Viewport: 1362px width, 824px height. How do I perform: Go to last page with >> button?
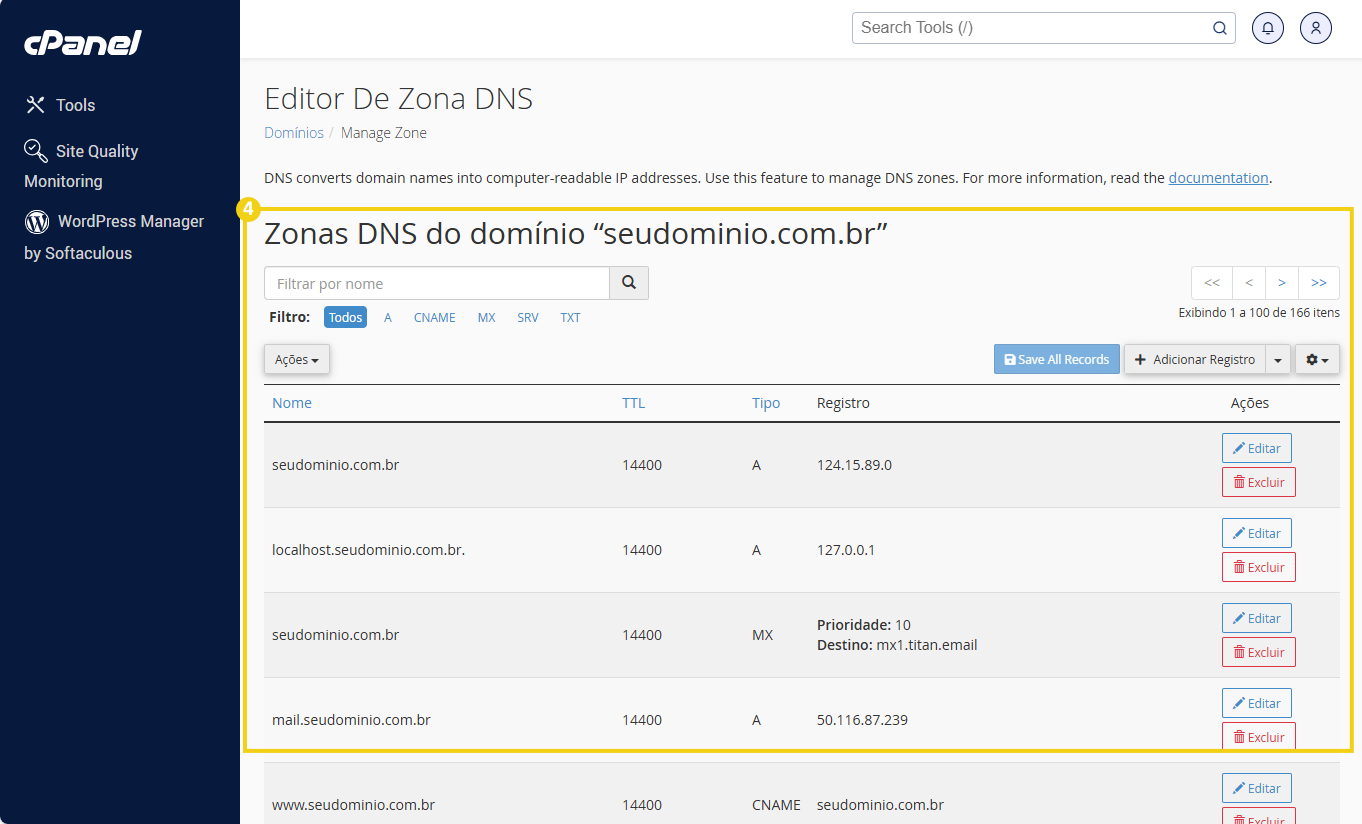1319,283
